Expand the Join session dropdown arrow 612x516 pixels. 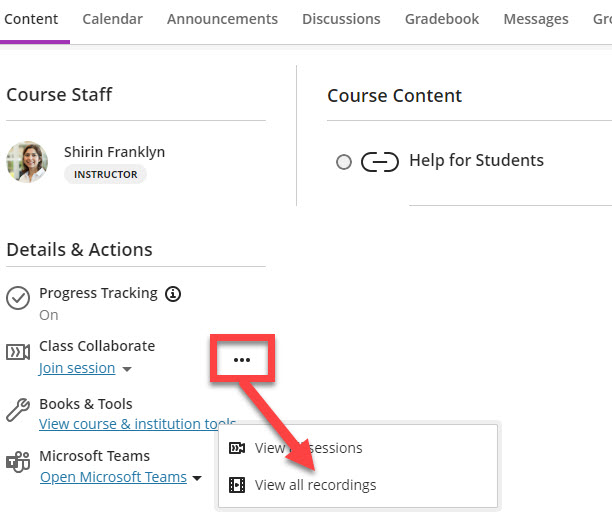tap(126, 369)
